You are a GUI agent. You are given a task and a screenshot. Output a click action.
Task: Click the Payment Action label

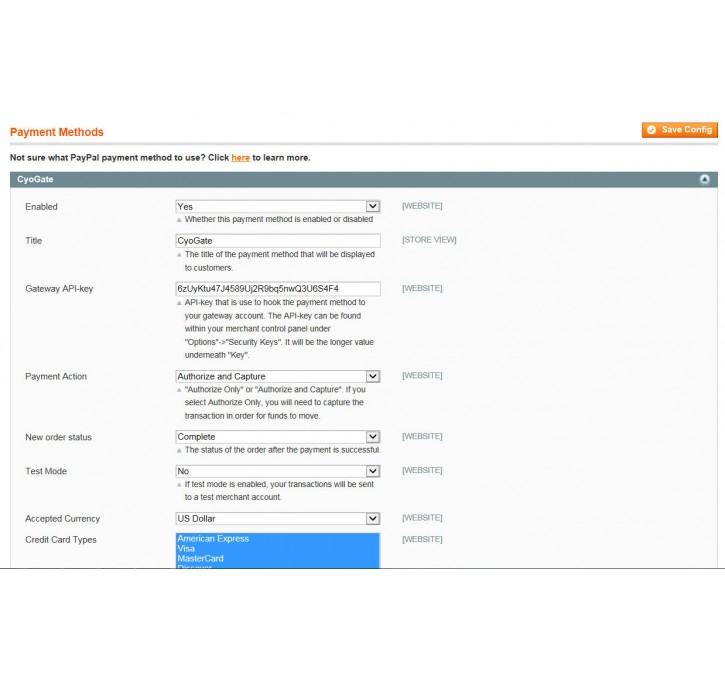55,377
